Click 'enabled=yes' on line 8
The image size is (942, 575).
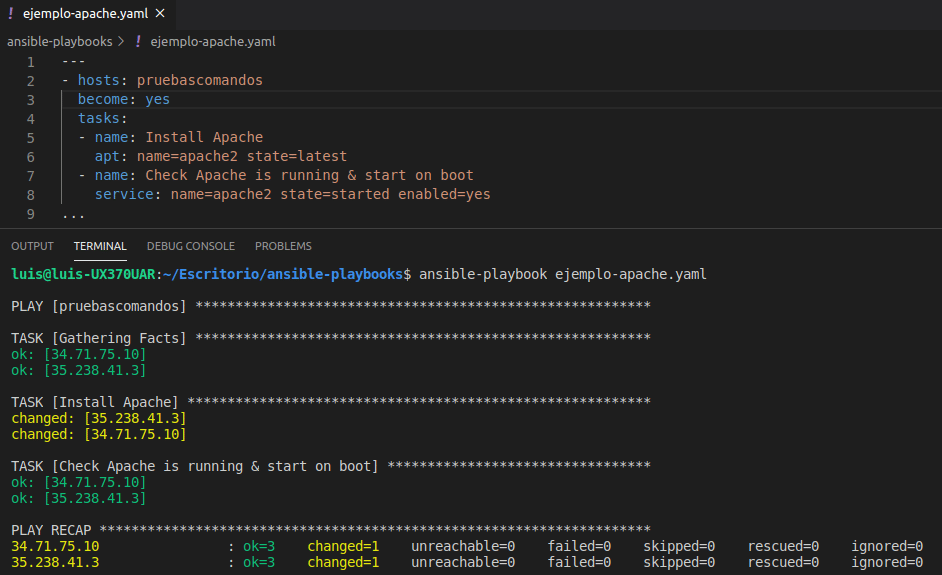[444, 195]
